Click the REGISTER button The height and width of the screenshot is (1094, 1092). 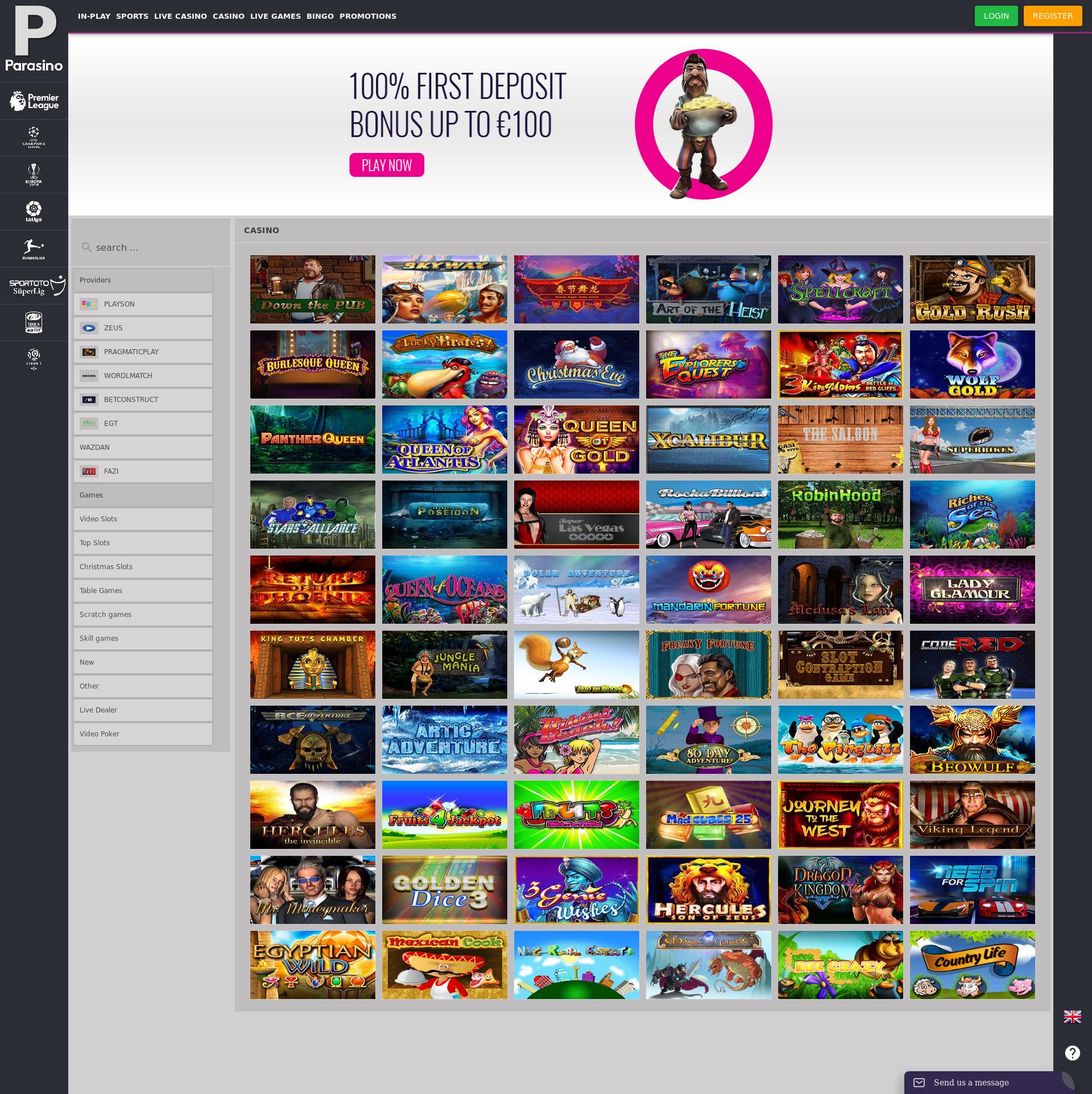click(1053, 16)
